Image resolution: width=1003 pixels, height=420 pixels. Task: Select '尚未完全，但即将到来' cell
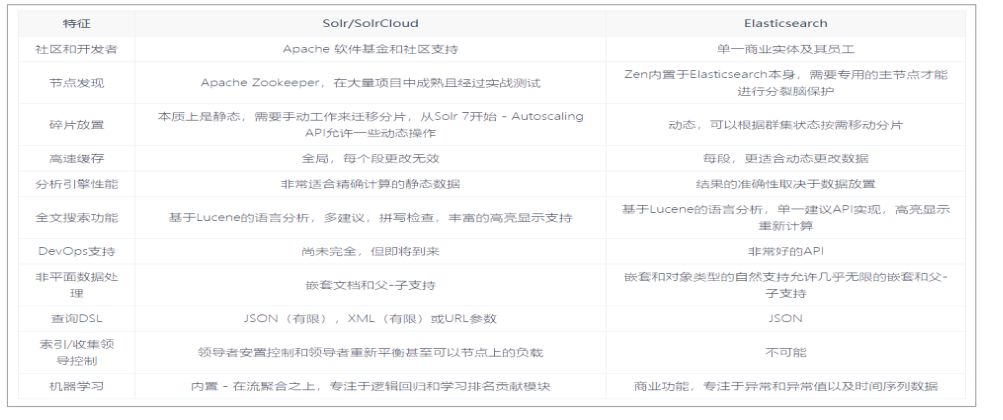pyautogui.click(x=370, y=251)
